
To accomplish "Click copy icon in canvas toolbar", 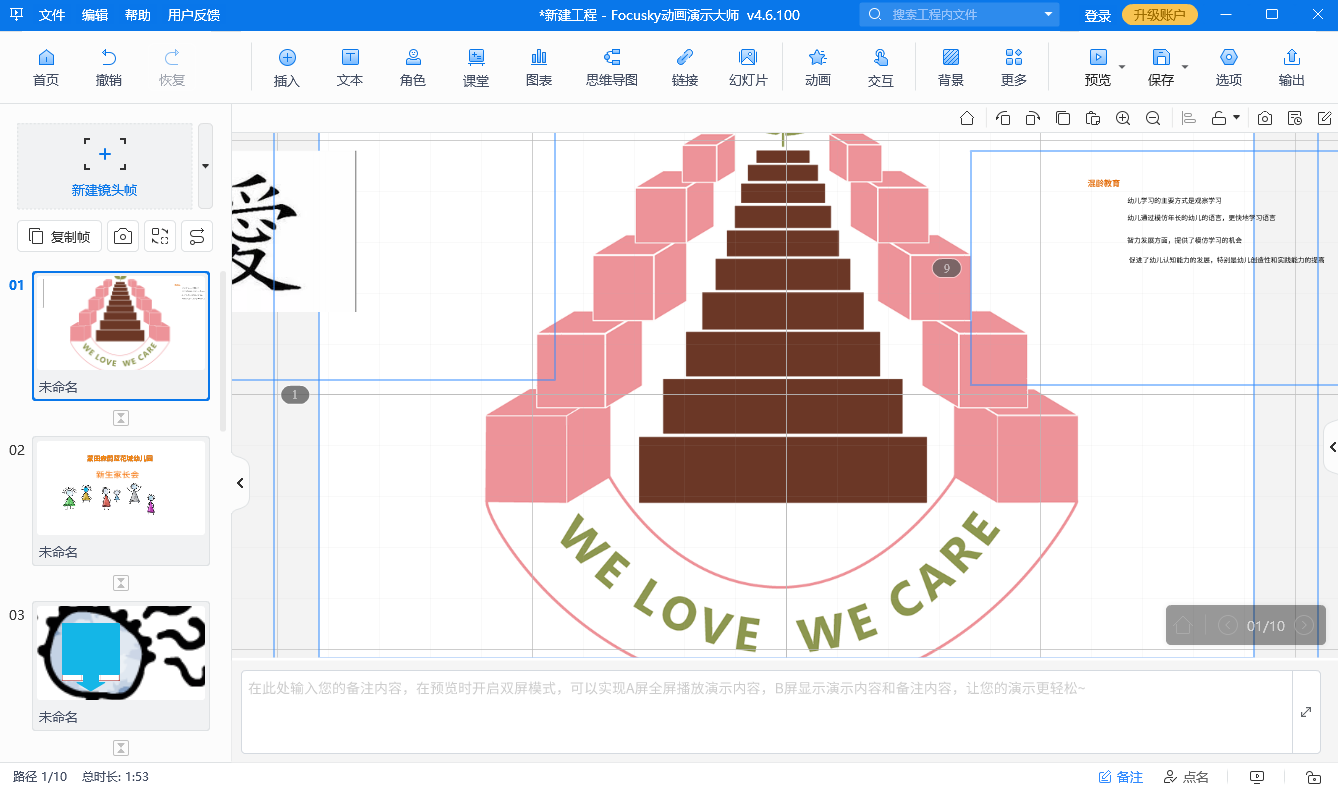I will tap(1063, 118).
